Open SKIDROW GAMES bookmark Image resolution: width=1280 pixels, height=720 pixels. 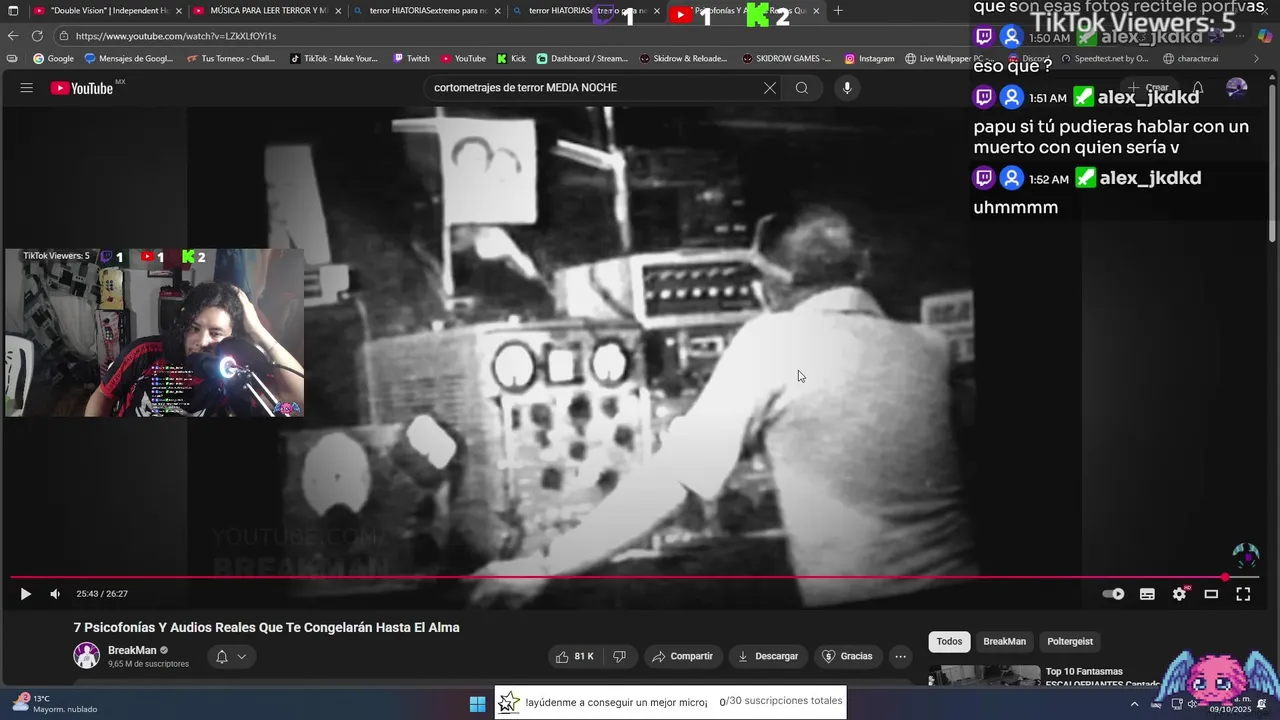787,58
